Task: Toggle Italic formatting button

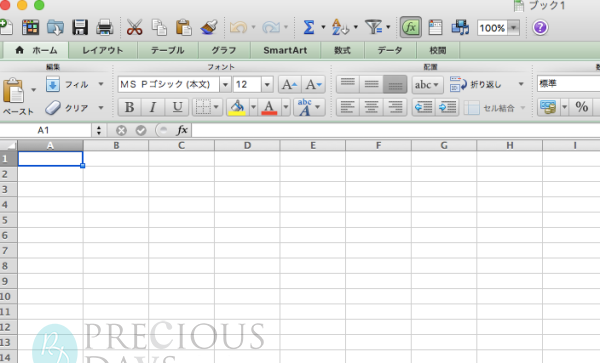Action: pos(153,107)
